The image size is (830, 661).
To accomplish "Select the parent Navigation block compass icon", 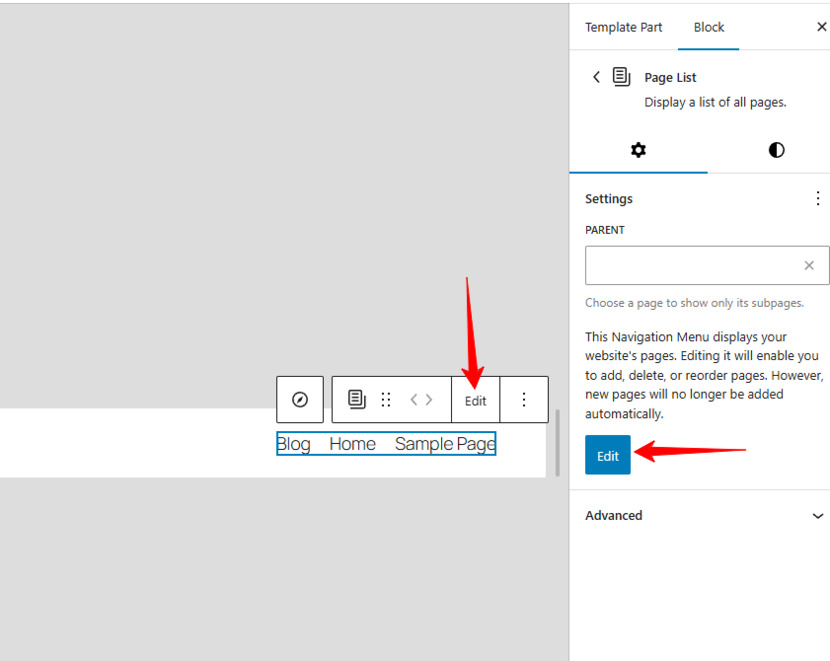I will (300, 400).
